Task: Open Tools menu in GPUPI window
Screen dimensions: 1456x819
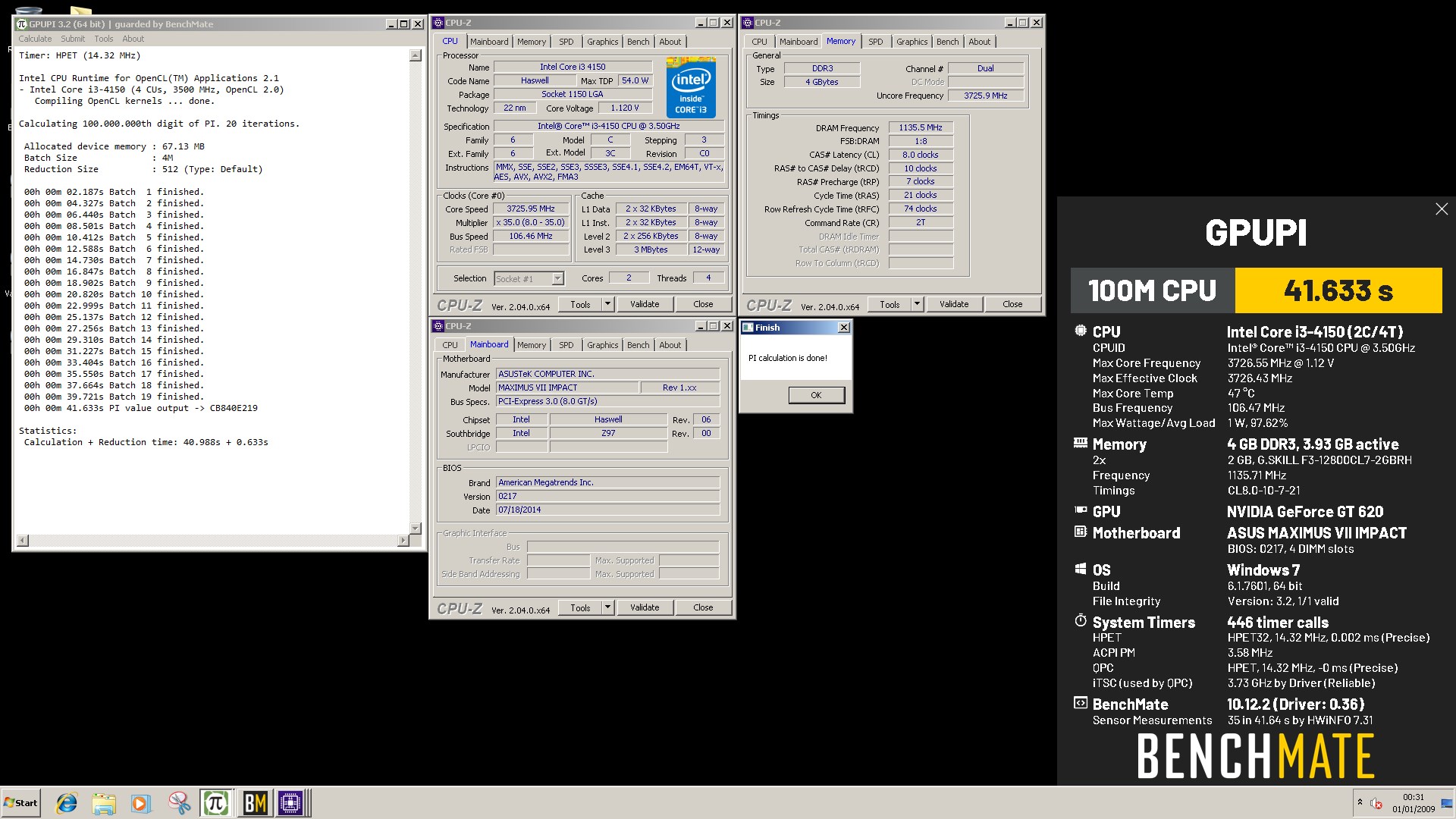Action: pos(104,39)
